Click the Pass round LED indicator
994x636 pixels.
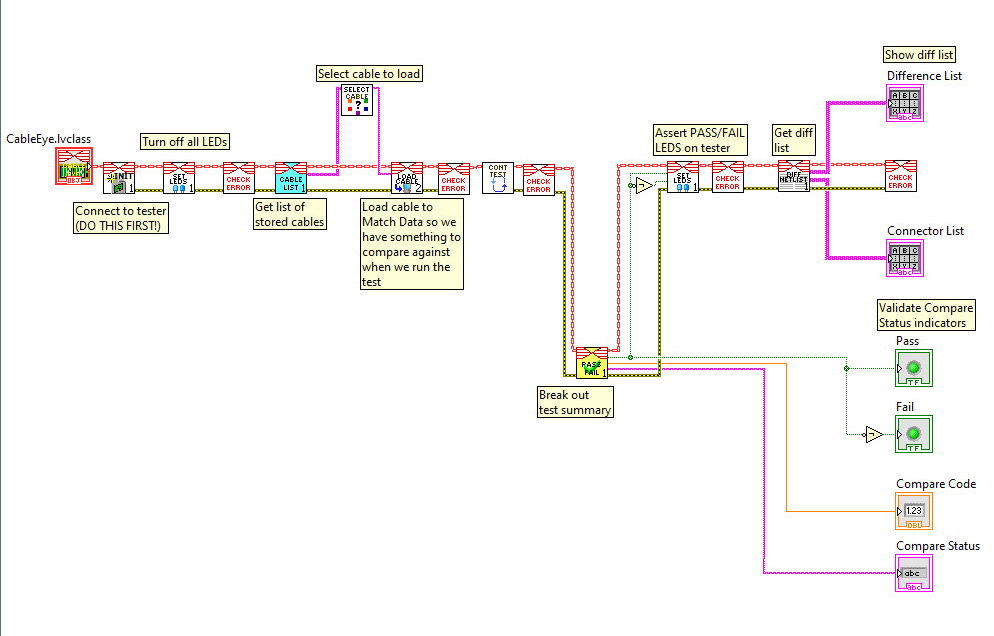tap(913, 368)
